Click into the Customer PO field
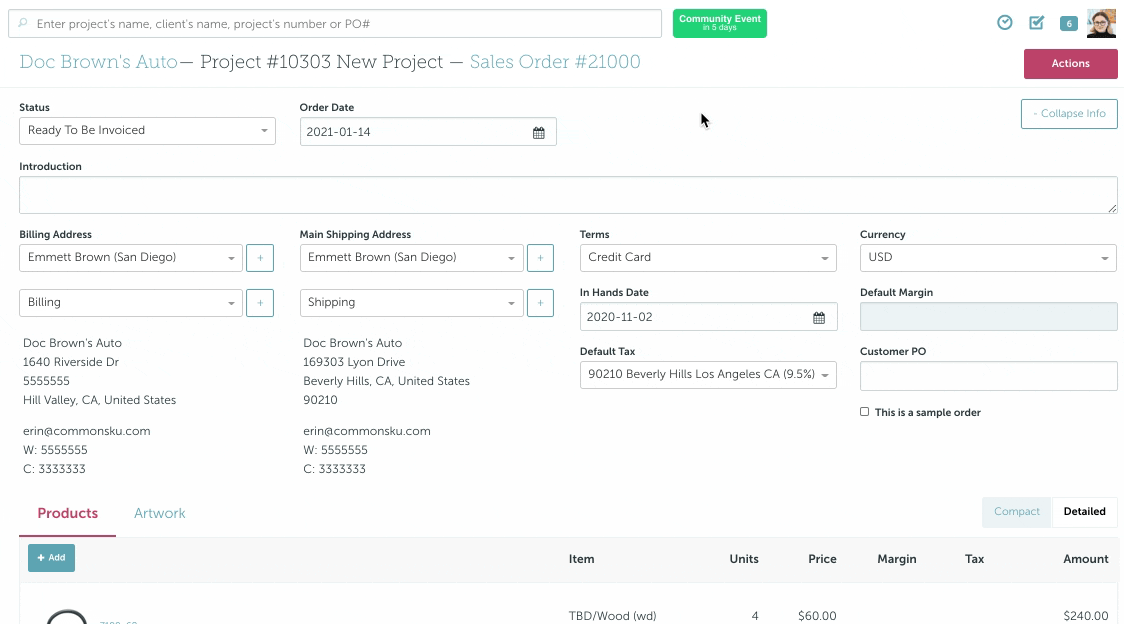Viewport: 1124px width, 624px height. click(x=988, y=376)
